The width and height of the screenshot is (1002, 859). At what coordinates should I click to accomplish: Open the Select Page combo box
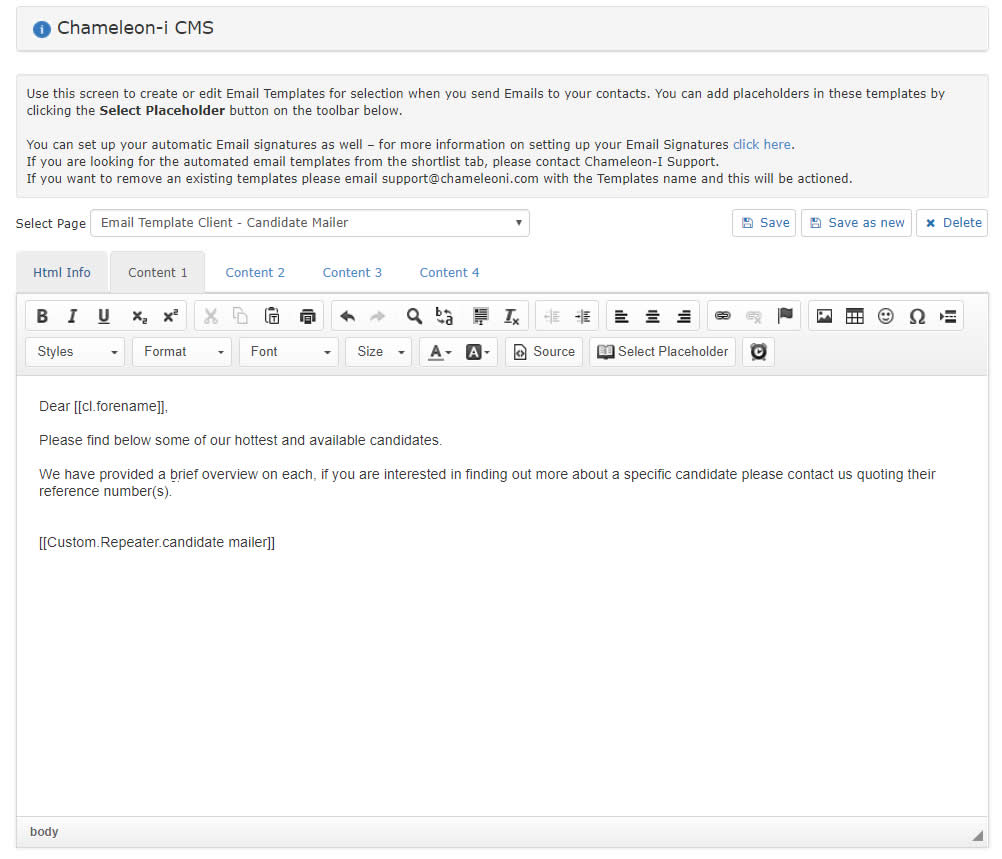click(x=310, y=223)
